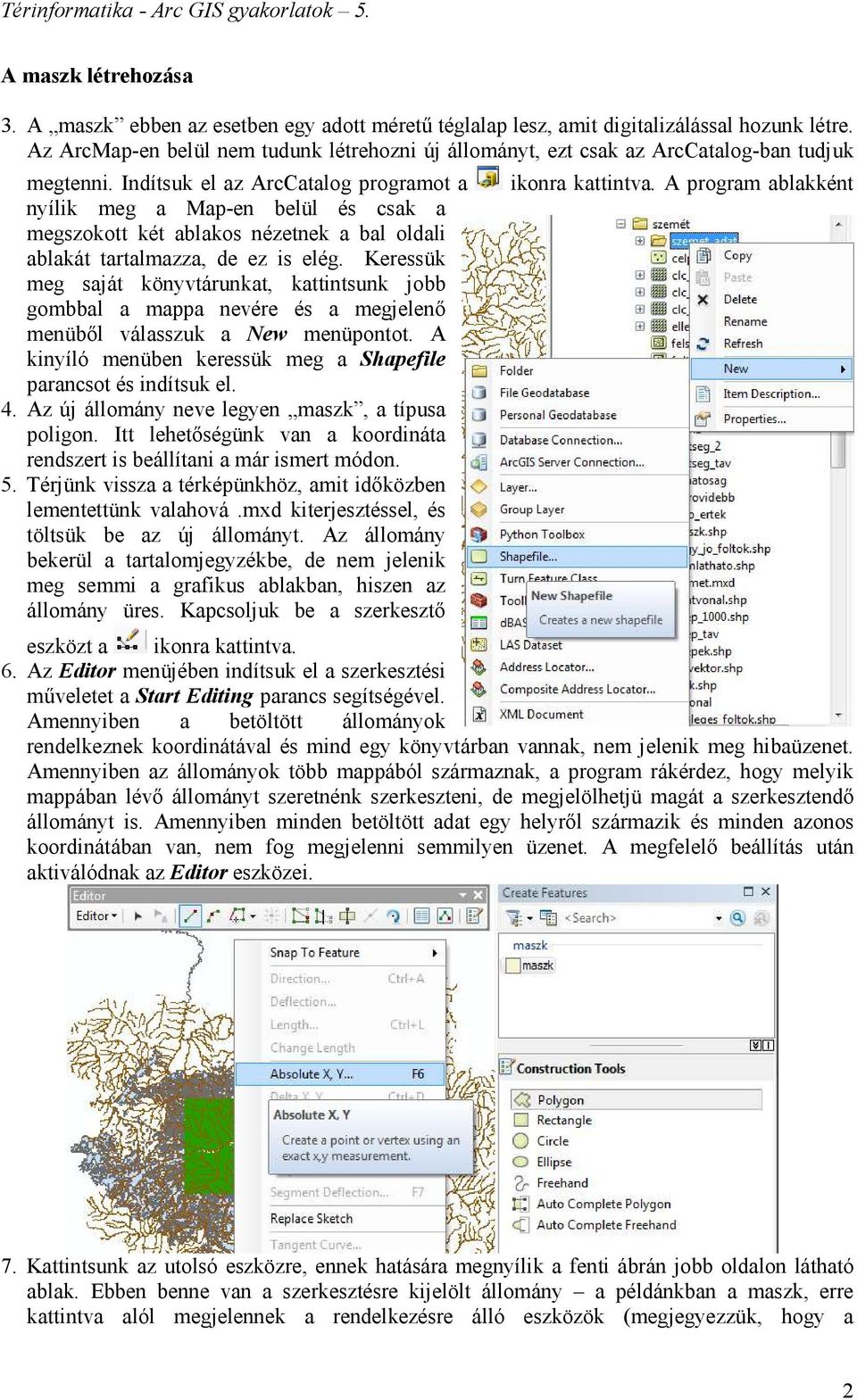This screenshot has width=857, height=1400.
Task: Choose Item Description in the context menu
Action: [771, 393]
